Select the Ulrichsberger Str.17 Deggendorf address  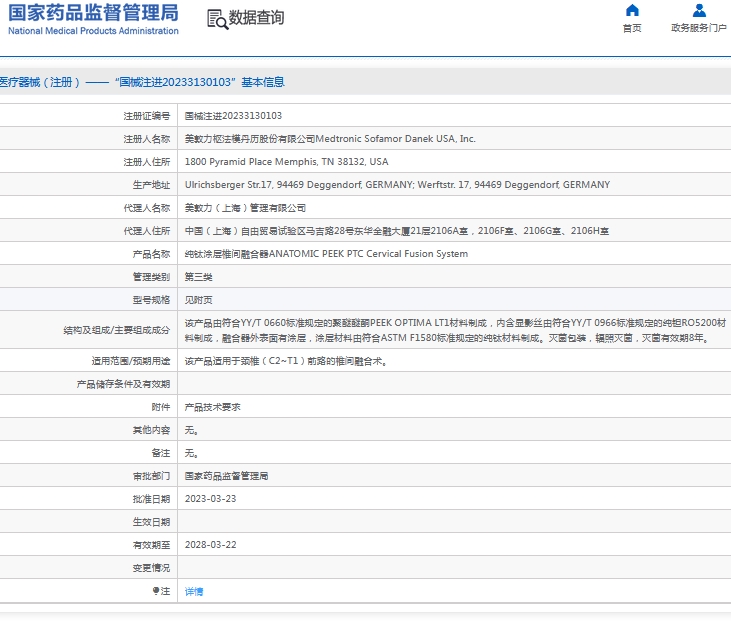tap(397, 185)
